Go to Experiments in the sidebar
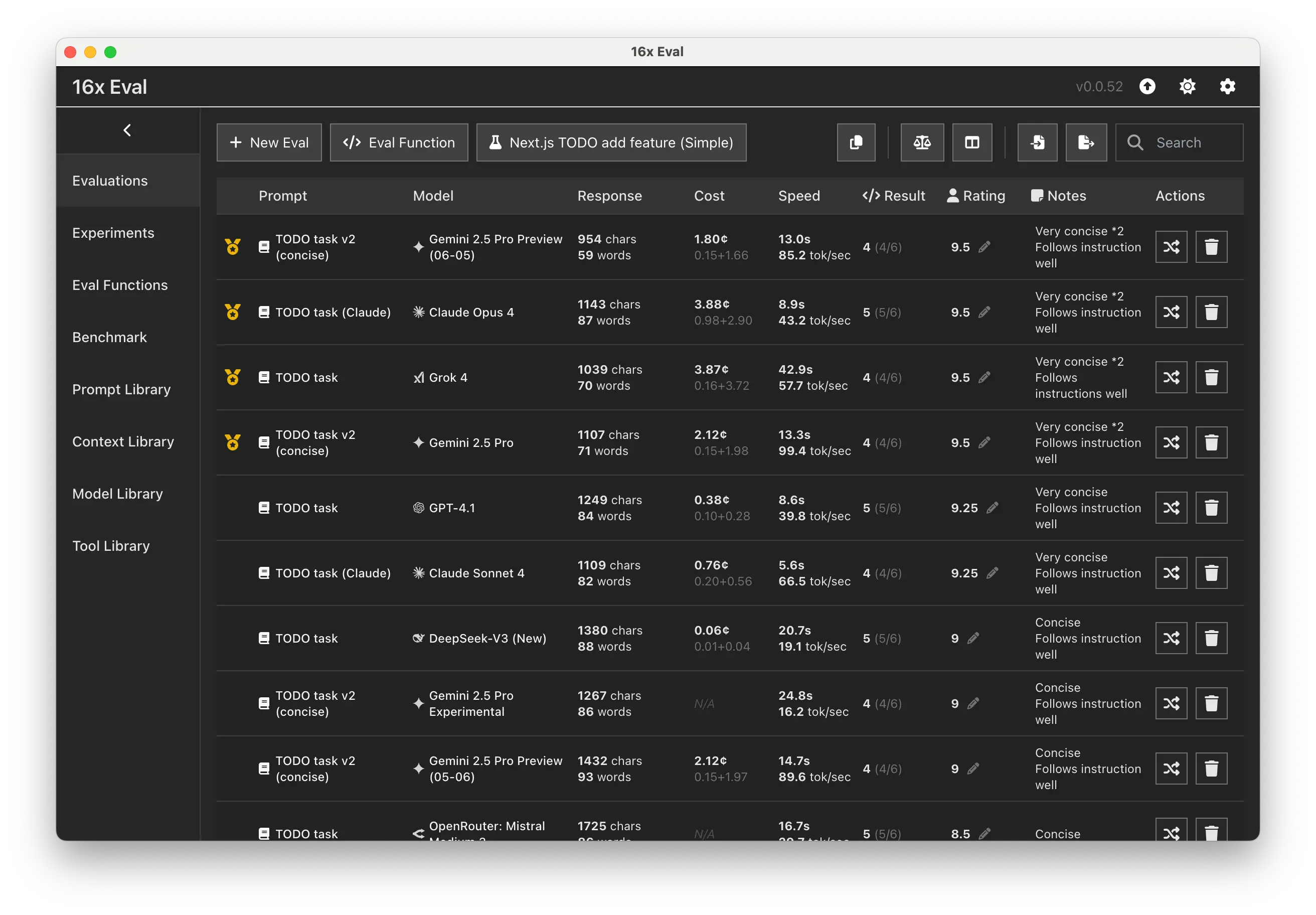The image size is (1316, 915). (x=128, y=233)
